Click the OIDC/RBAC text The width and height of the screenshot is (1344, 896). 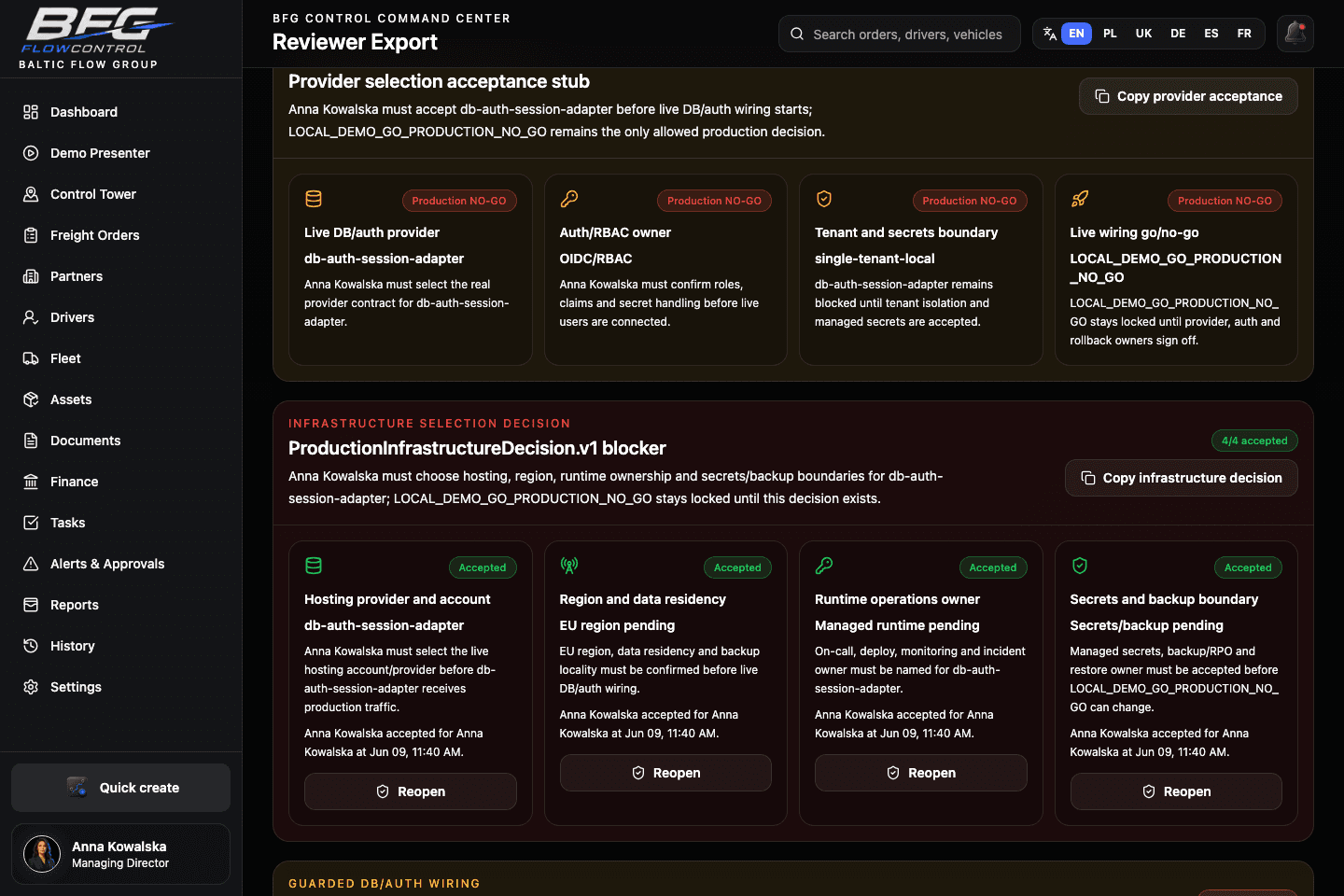tap(595, 259)
